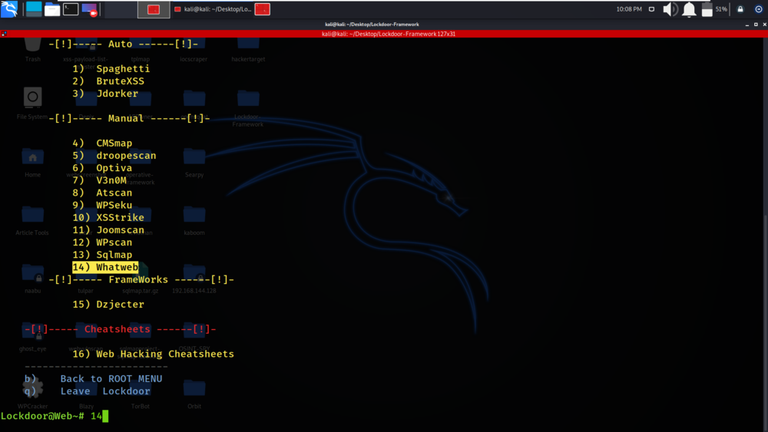
Task: Click the red terminal title bar text
Action: [388, 34]
